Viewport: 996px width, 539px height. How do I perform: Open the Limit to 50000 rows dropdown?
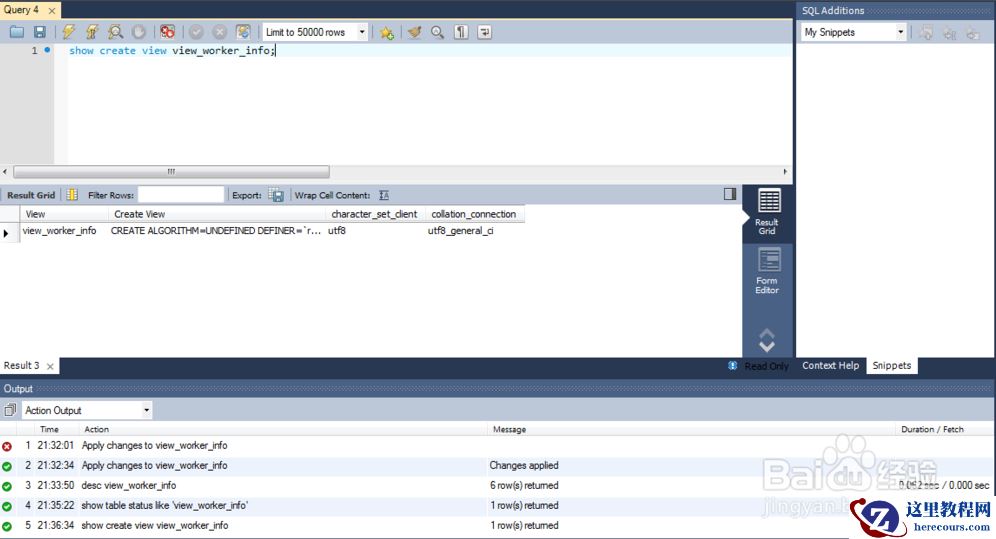coord(362,32)
